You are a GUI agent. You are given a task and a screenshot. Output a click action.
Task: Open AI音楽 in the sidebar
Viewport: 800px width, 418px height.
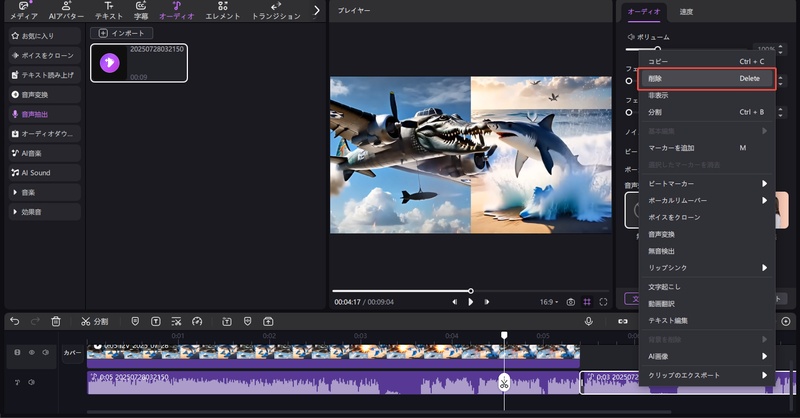point(45,153)
